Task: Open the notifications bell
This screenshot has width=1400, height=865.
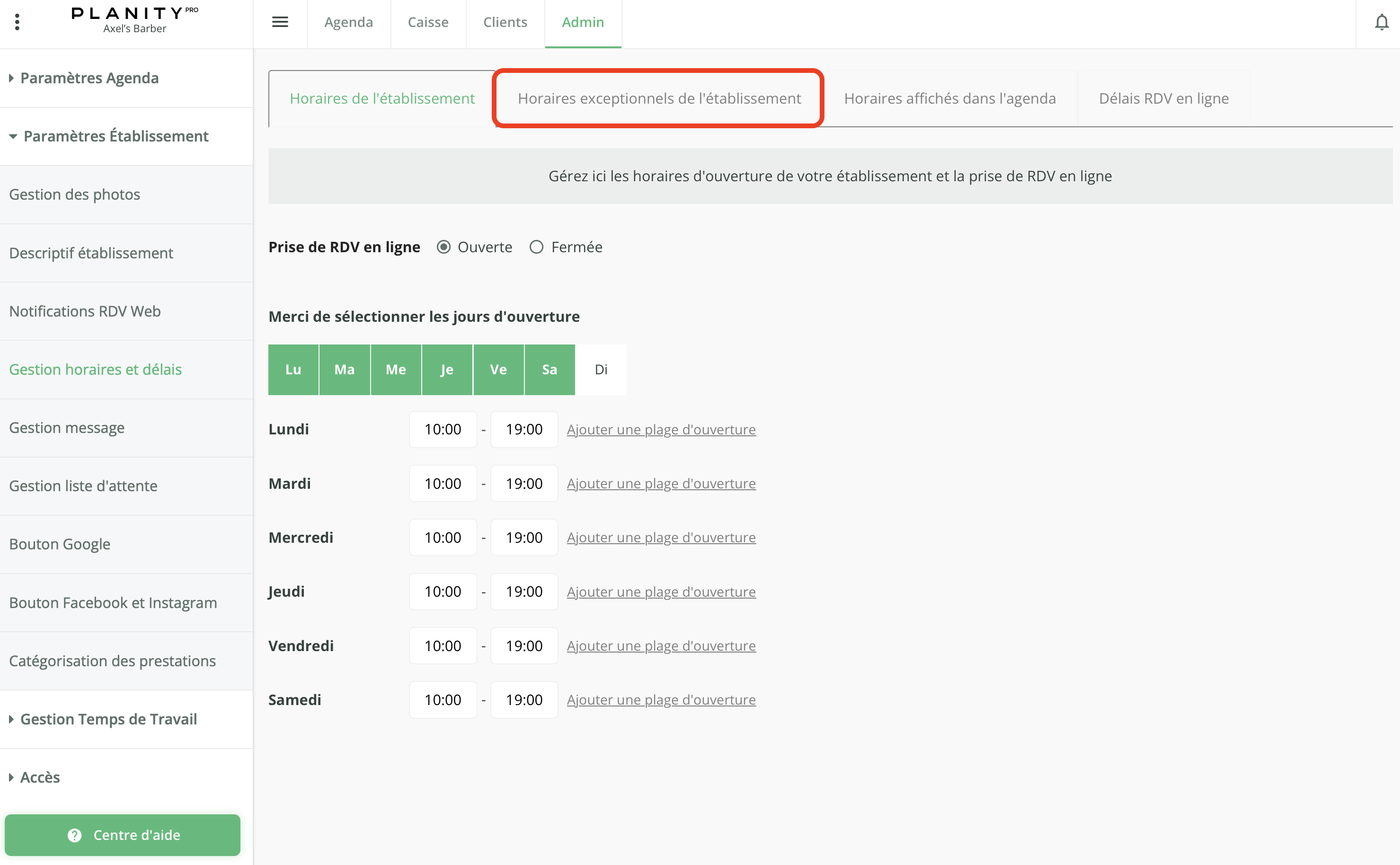Action: tap(1381, 22)
